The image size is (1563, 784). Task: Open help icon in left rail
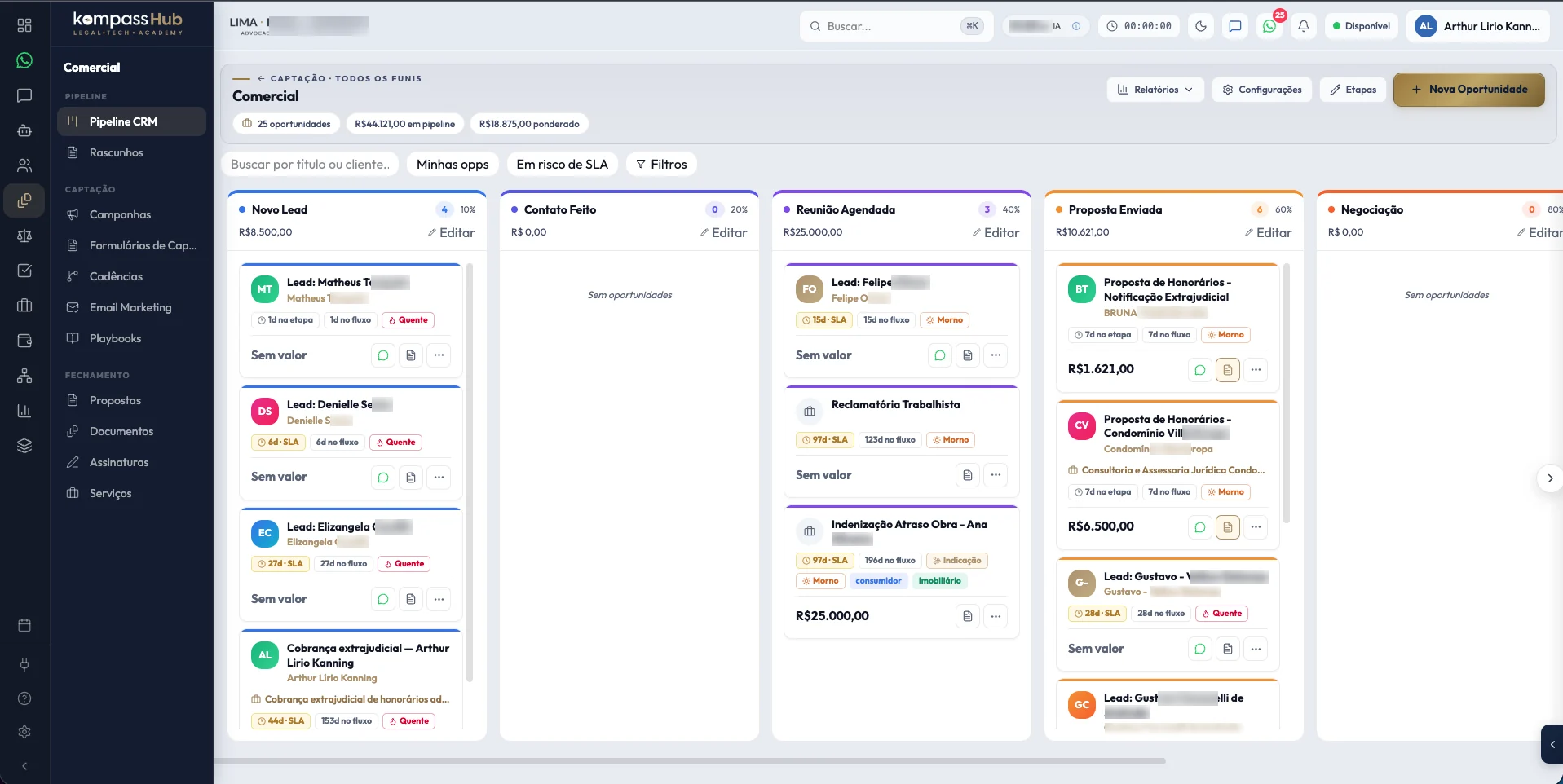click(24, 698)
